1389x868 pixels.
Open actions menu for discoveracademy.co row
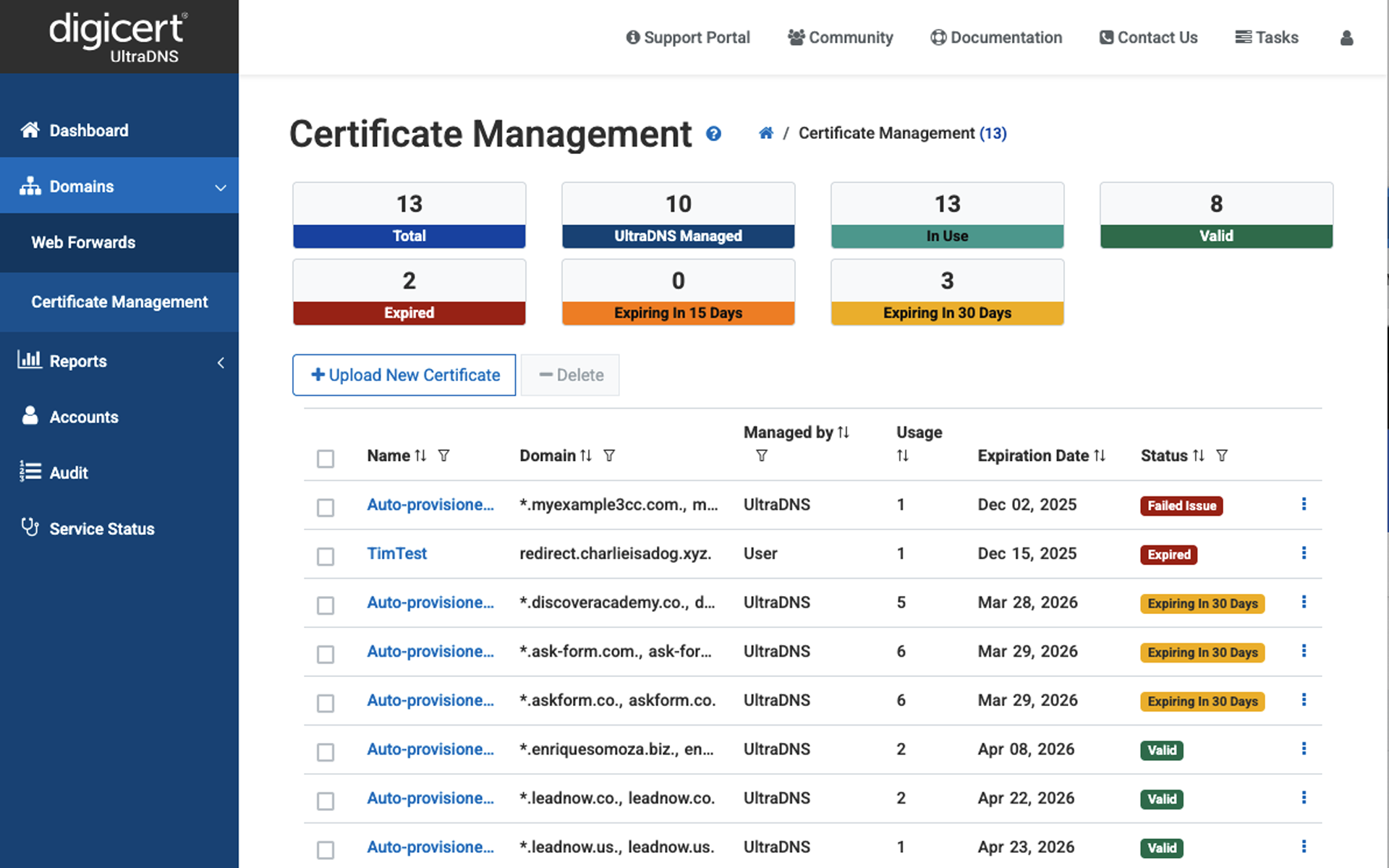[1304, 602]
